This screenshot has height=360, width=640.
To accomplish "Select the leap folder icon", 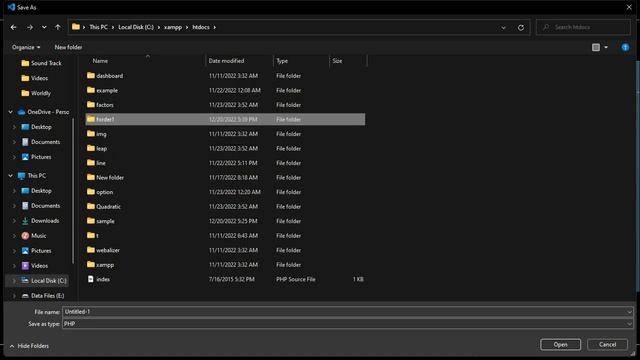I will tap(91, 148).
